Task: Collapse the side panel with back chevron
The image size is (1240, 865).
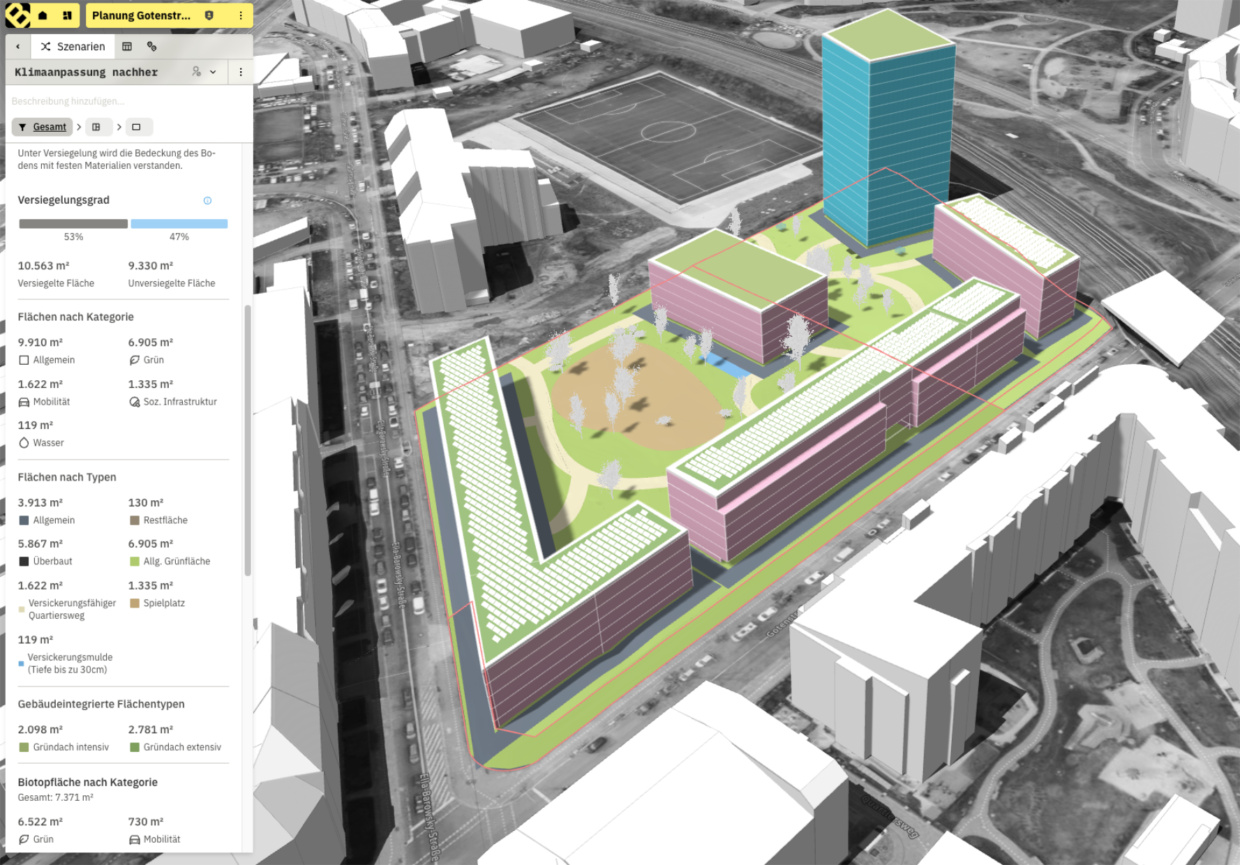Action: click(17, 46)
